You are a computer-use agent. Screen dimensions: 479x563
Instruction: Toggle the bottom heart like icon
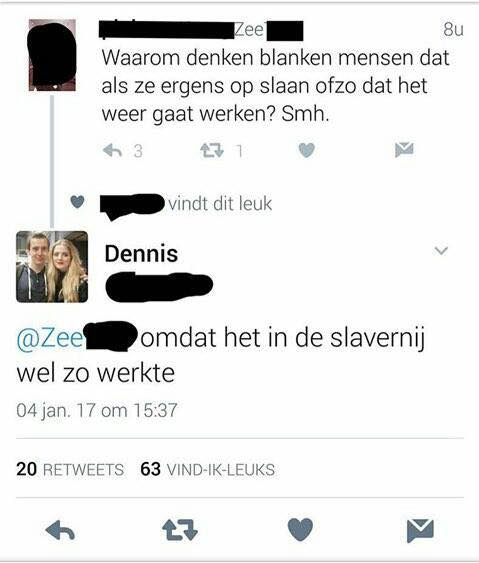pos(301,530)
